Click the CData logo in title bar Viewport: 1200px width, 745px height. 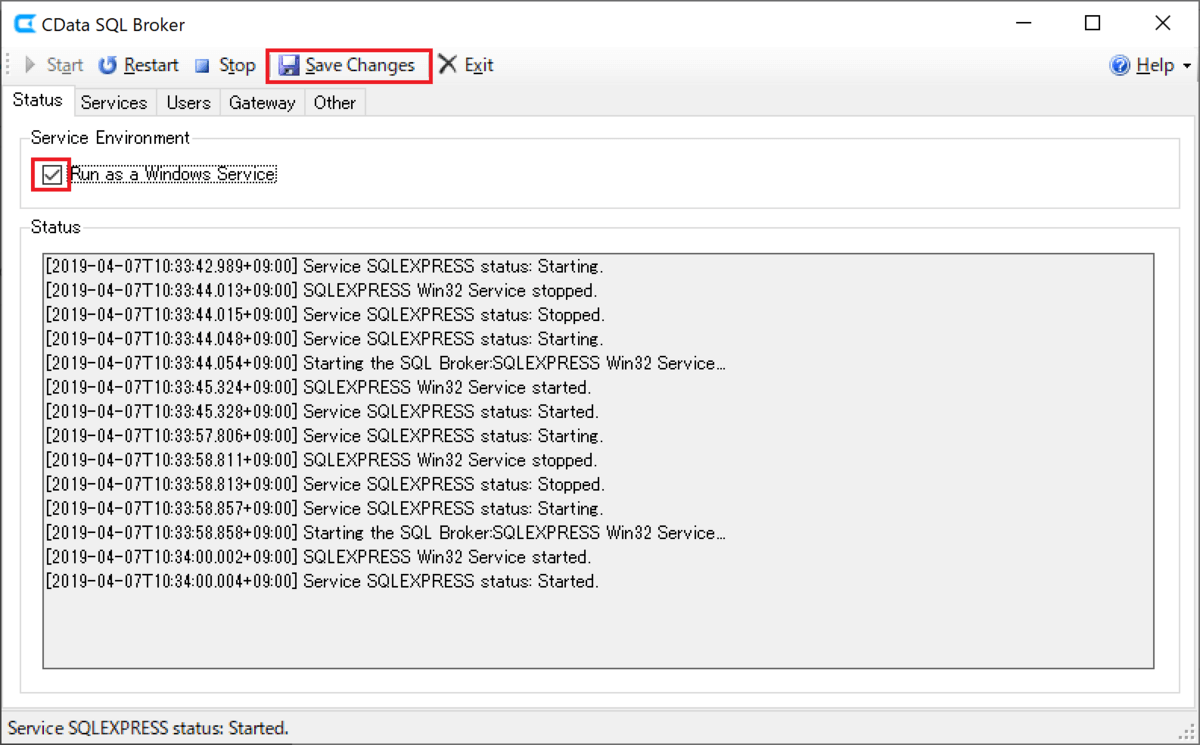point(26,24)
